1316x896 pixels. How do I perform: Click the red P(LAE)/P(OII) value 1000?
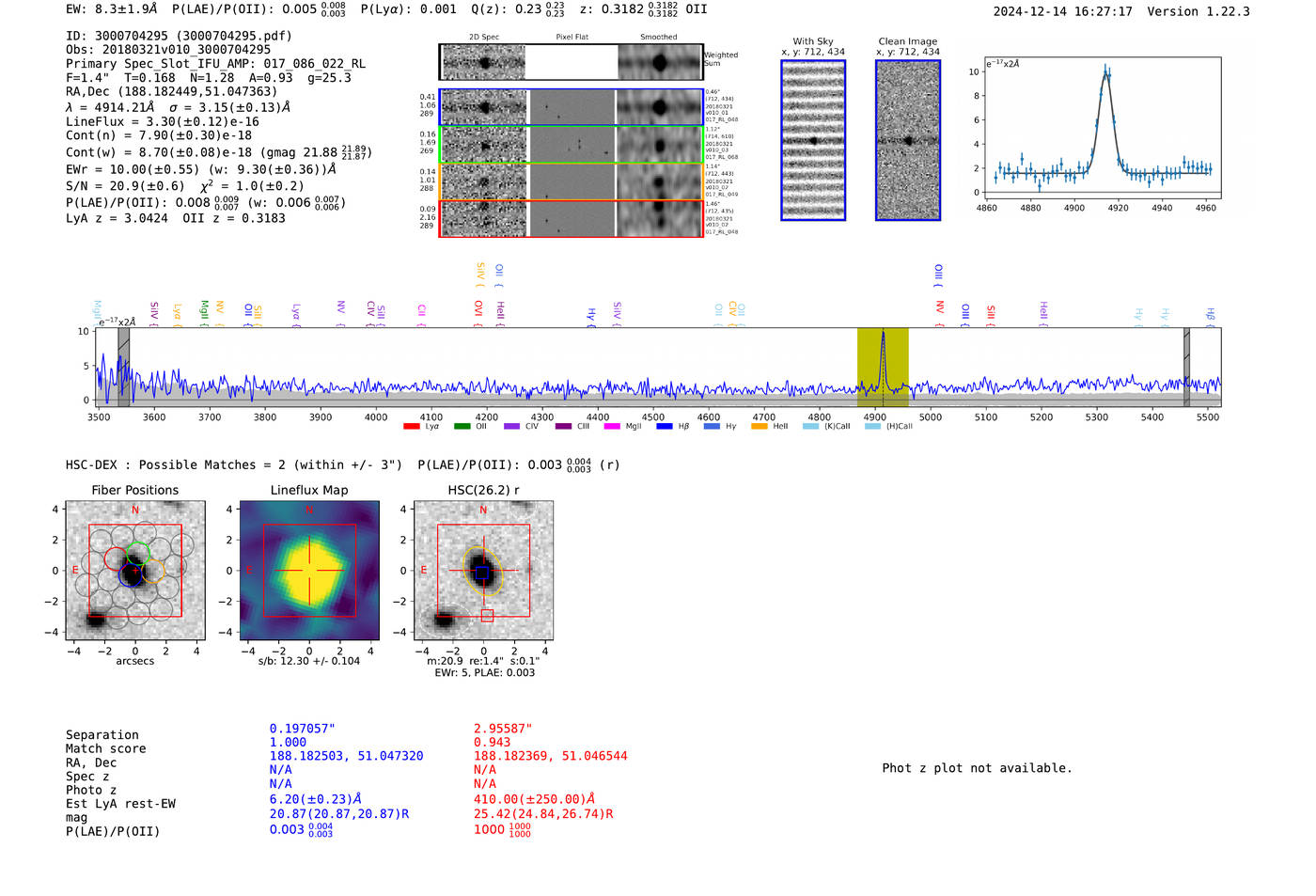(x=502, y=830)
